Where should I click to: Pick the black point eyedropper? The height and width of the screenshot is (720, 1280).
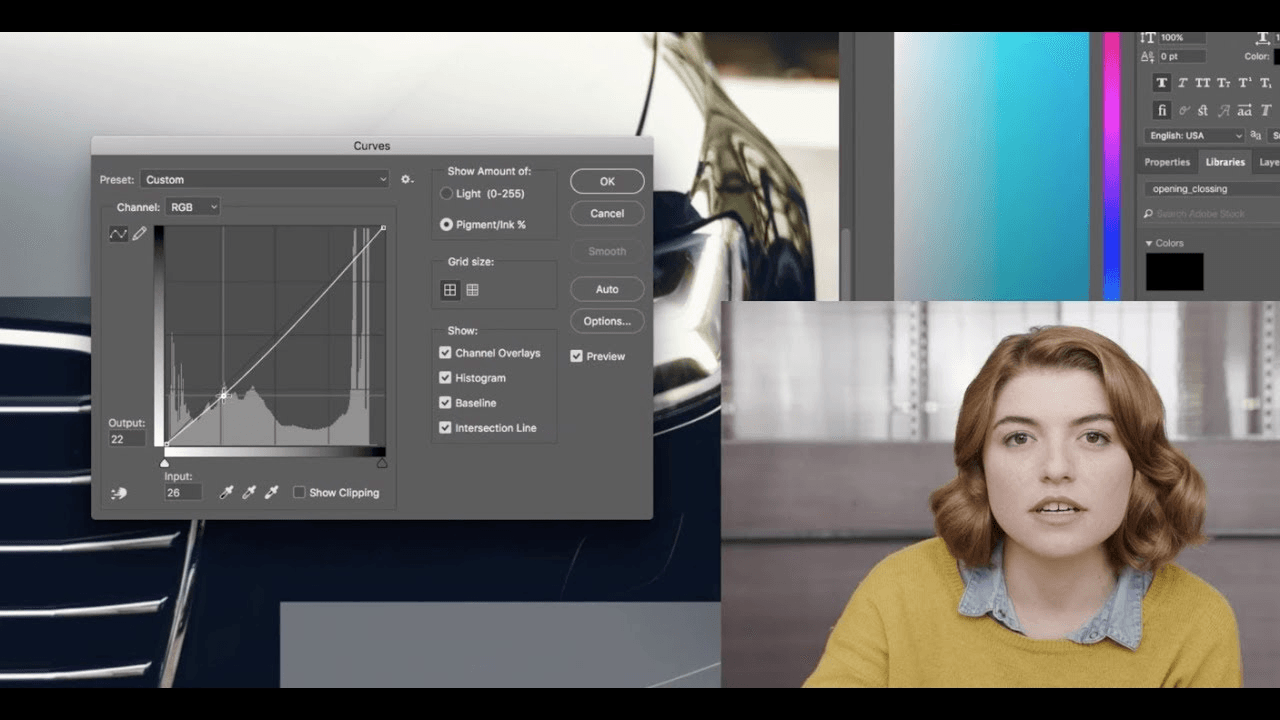coord(227,492)
